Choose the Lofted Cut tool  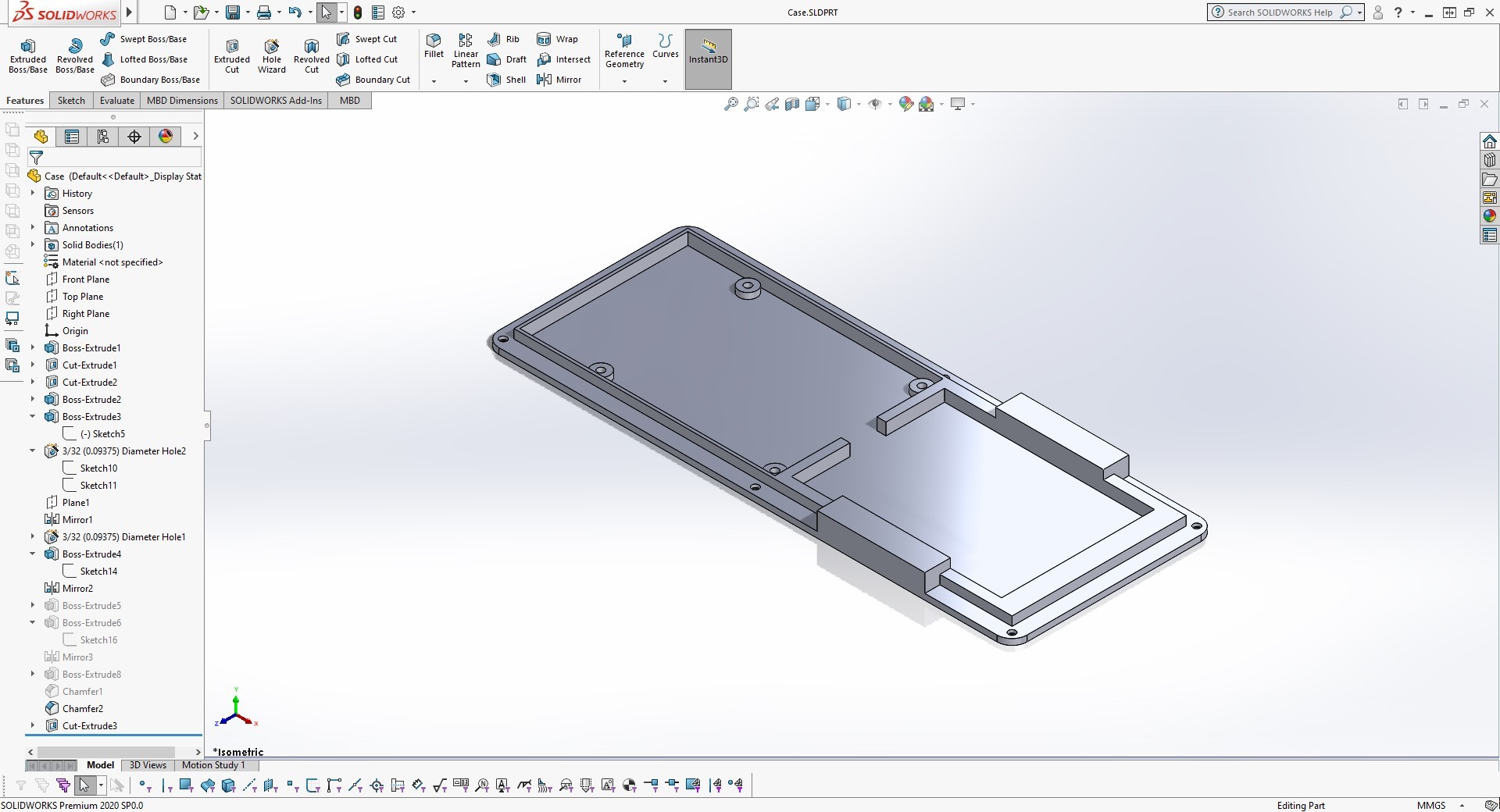[367, 59]
